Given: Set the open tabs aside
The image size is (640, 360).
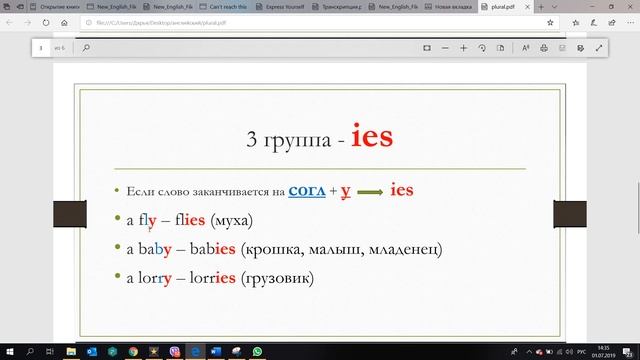Looking at the screenshot, I should (19, 7).
